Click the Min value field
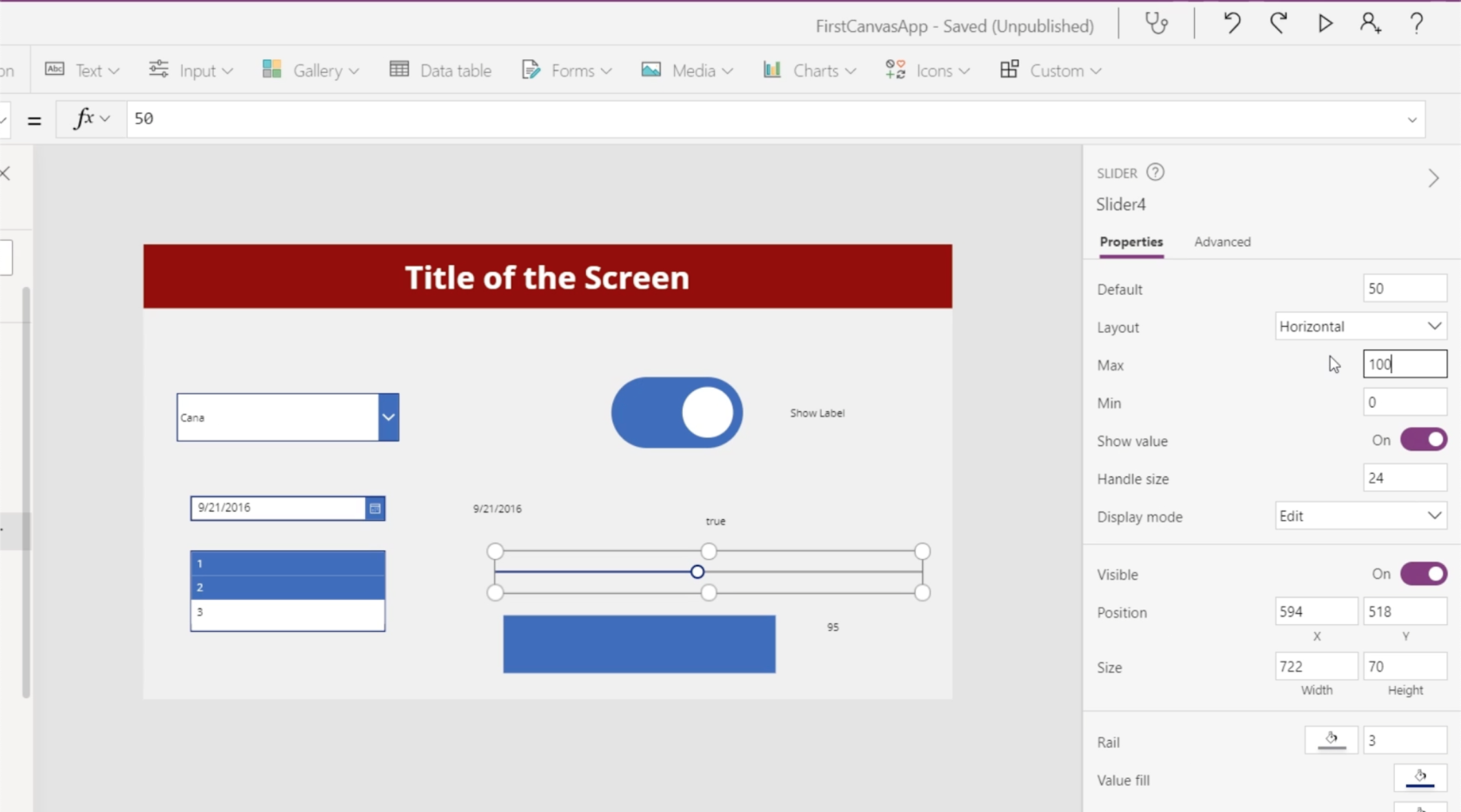The image size is (1461, 812). pyautogui.click(x=1404, y=403)
